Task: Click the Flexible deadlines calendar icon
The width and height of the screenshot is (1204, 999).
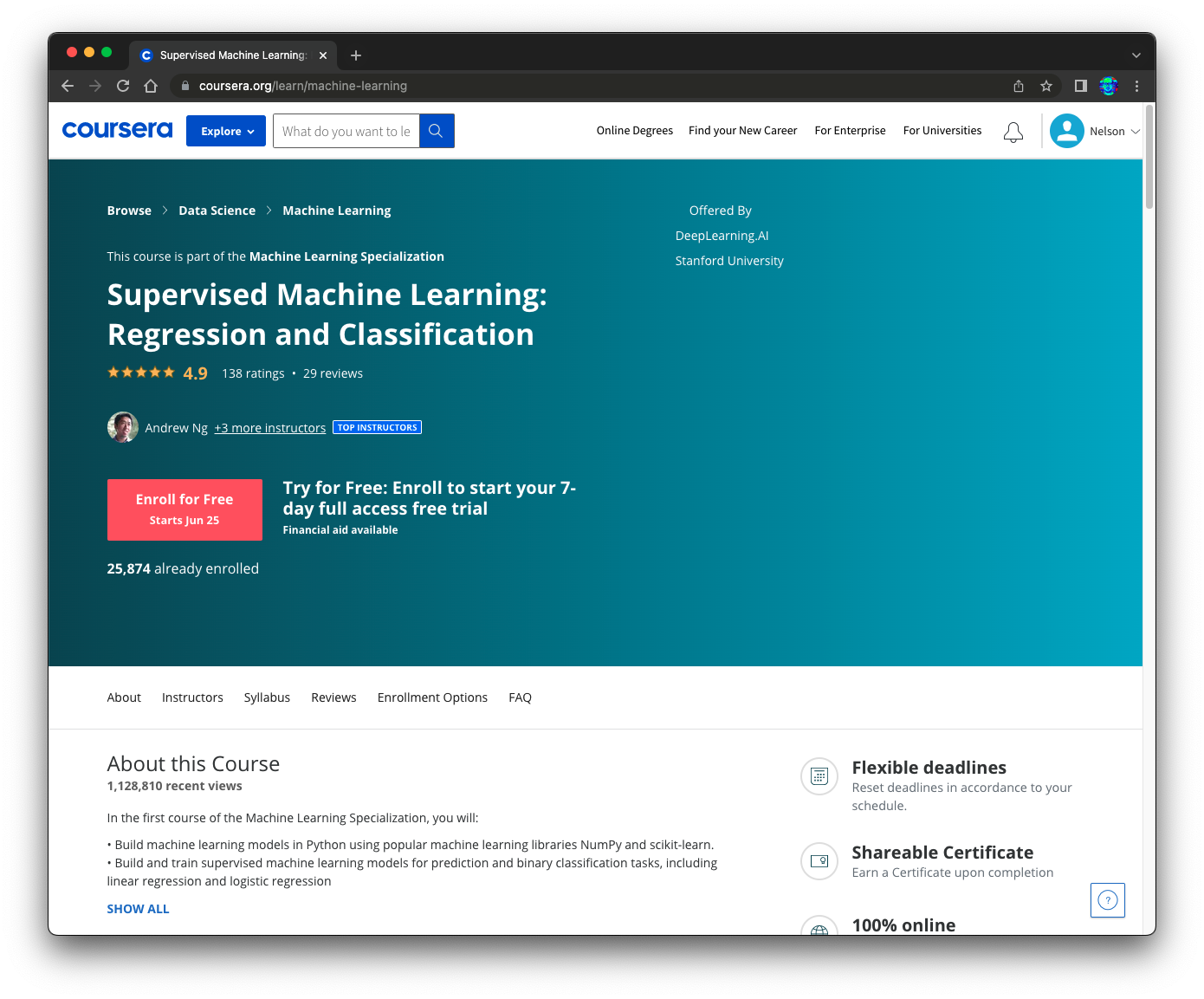Action: point(819,776)
